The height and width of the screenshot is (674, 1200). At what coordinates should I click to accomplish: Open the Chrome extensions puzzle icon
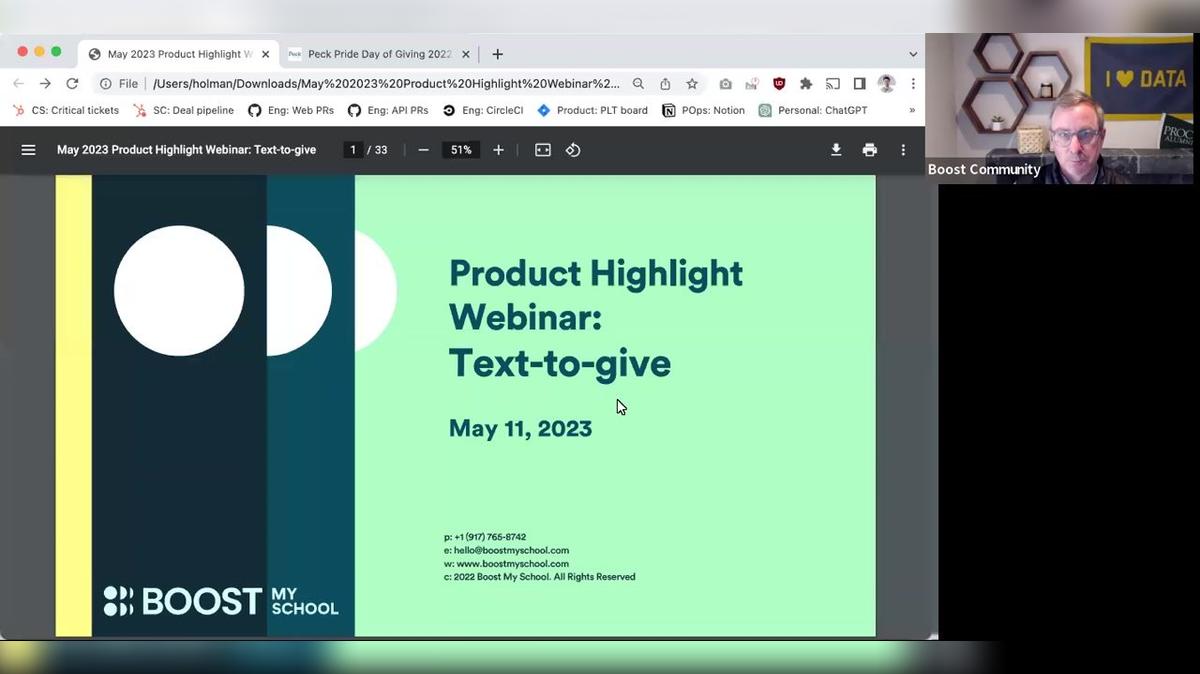click(x=805, y=84)
